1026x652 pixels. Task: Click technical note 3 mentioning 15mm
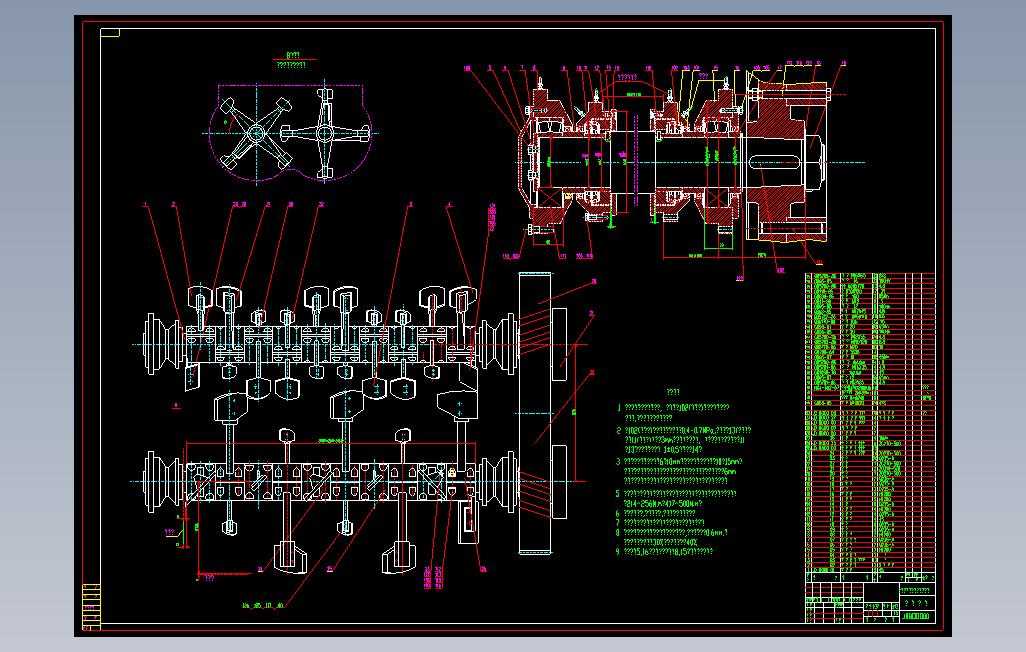click(x=679, y=471)
